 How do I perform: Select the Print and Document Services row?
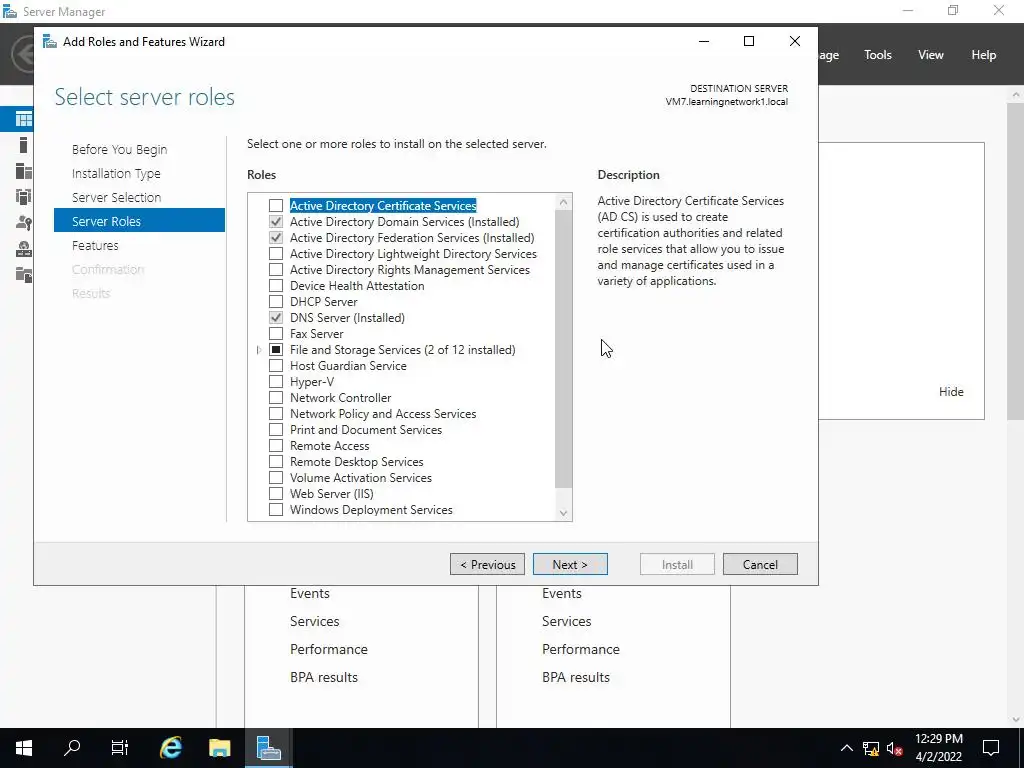[x=366, y=430]
